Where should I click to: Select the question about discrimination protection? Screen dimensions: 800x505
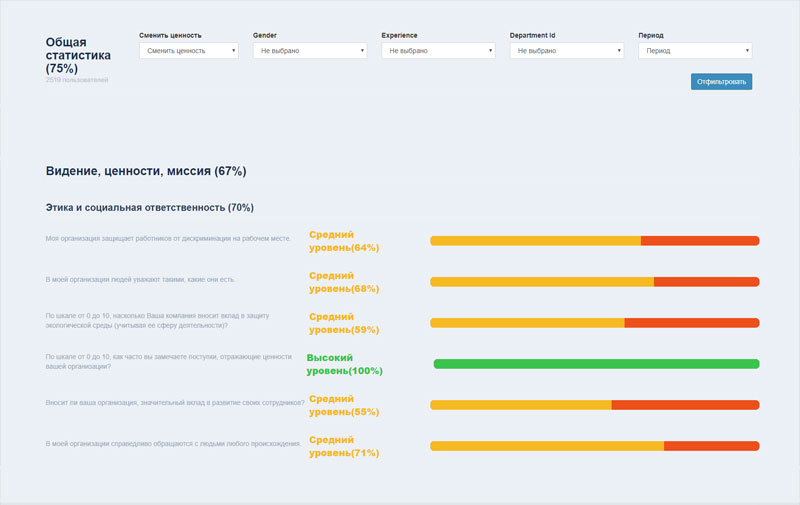(x=168, y=239)
